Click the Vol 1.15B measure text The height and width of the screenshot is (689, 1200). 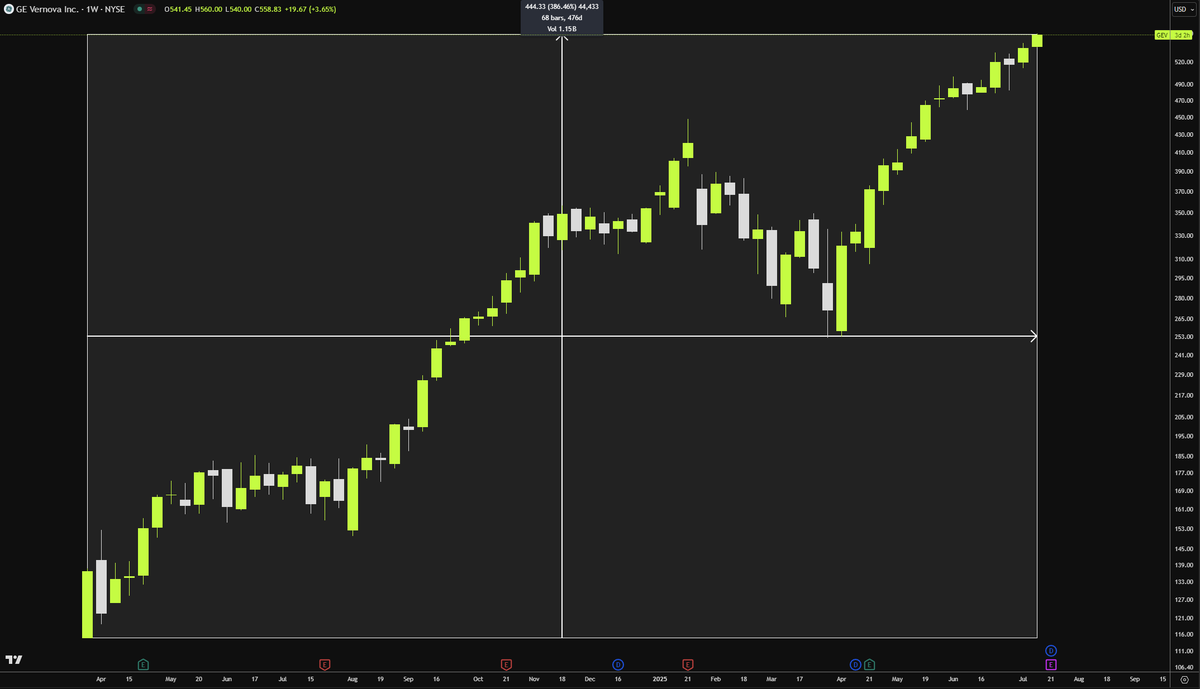(562, 28)
